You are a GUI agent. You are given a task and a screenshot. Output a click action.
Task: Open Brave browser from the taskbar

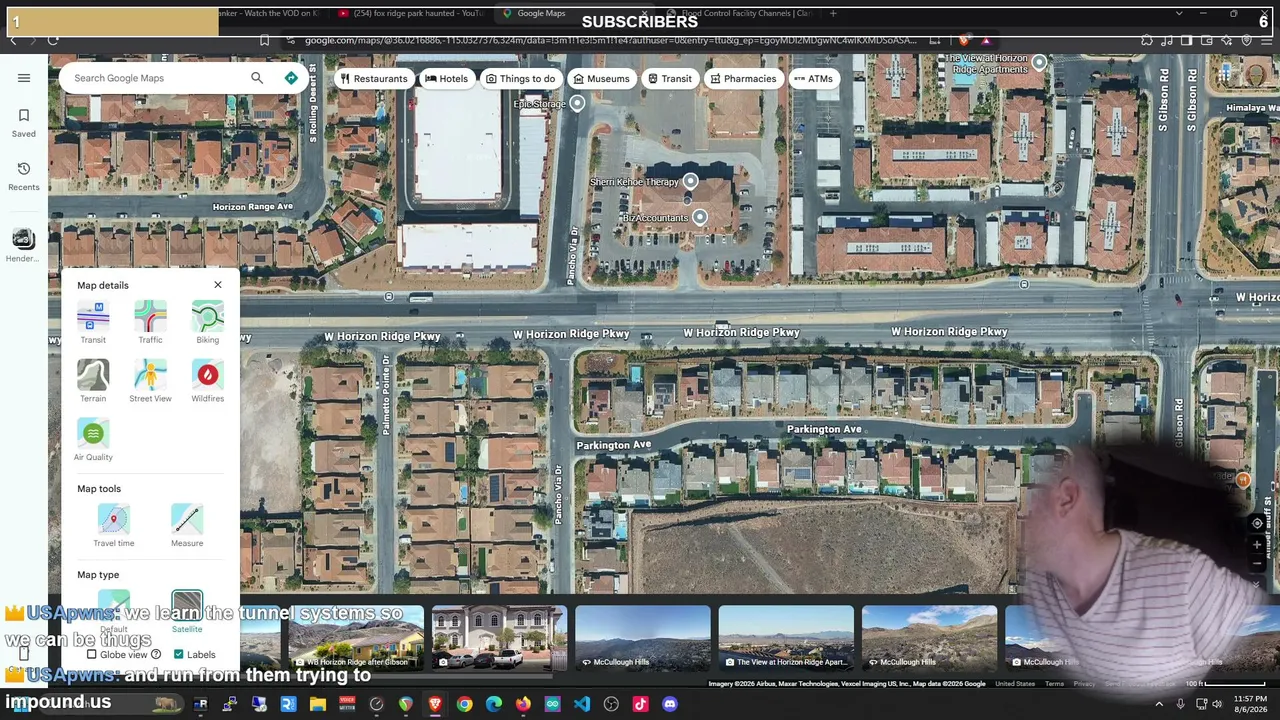[435, 704]
